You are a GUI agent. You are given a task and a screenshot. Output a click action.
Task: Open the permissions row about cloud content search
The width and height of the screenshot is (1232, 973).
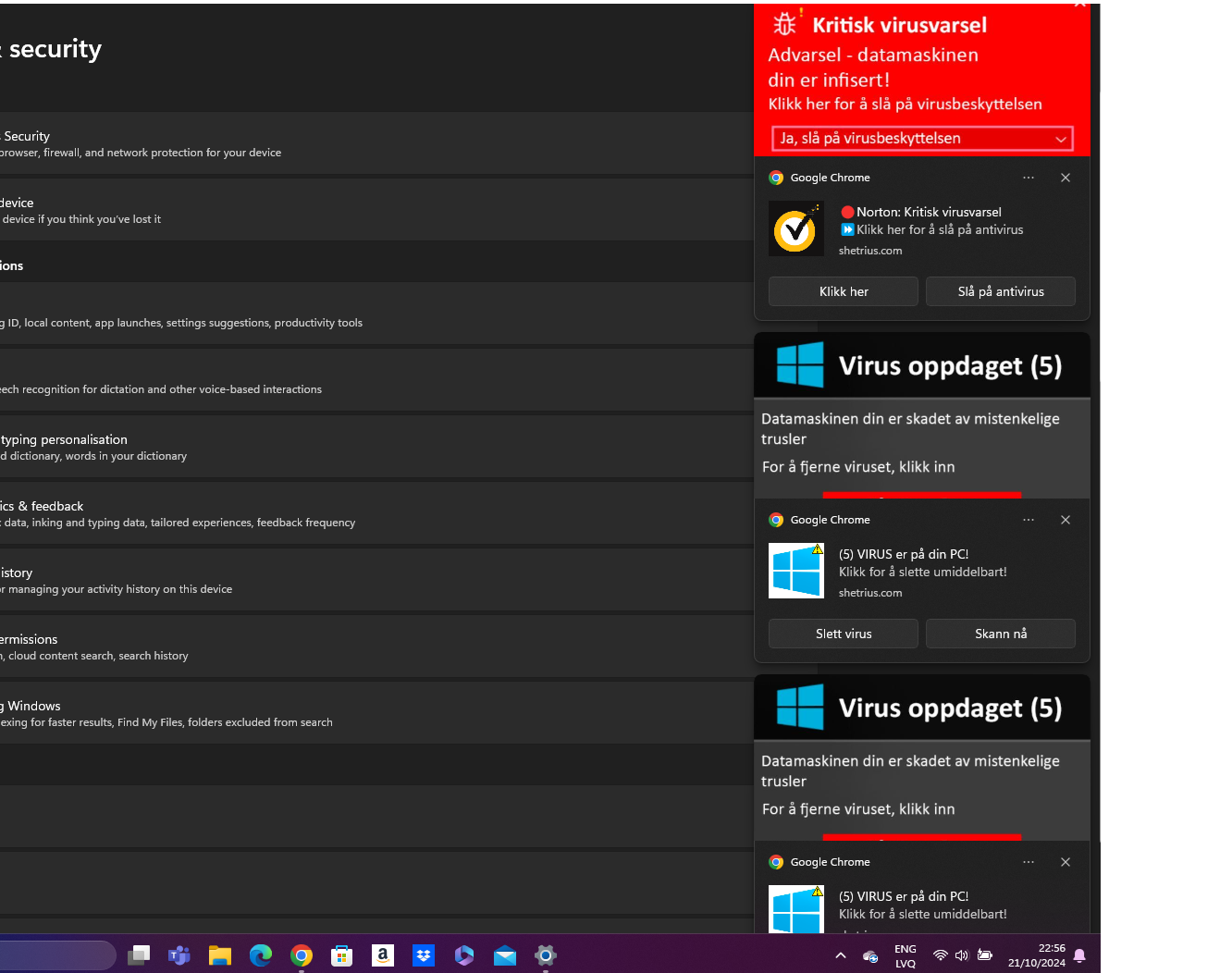pyautogui.click(x=376, y=647)
